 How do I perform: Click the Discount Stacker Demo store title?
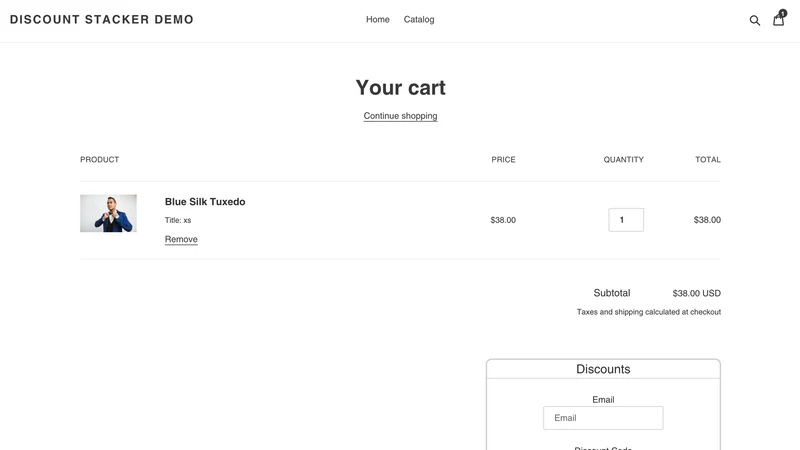click(102, 19)
